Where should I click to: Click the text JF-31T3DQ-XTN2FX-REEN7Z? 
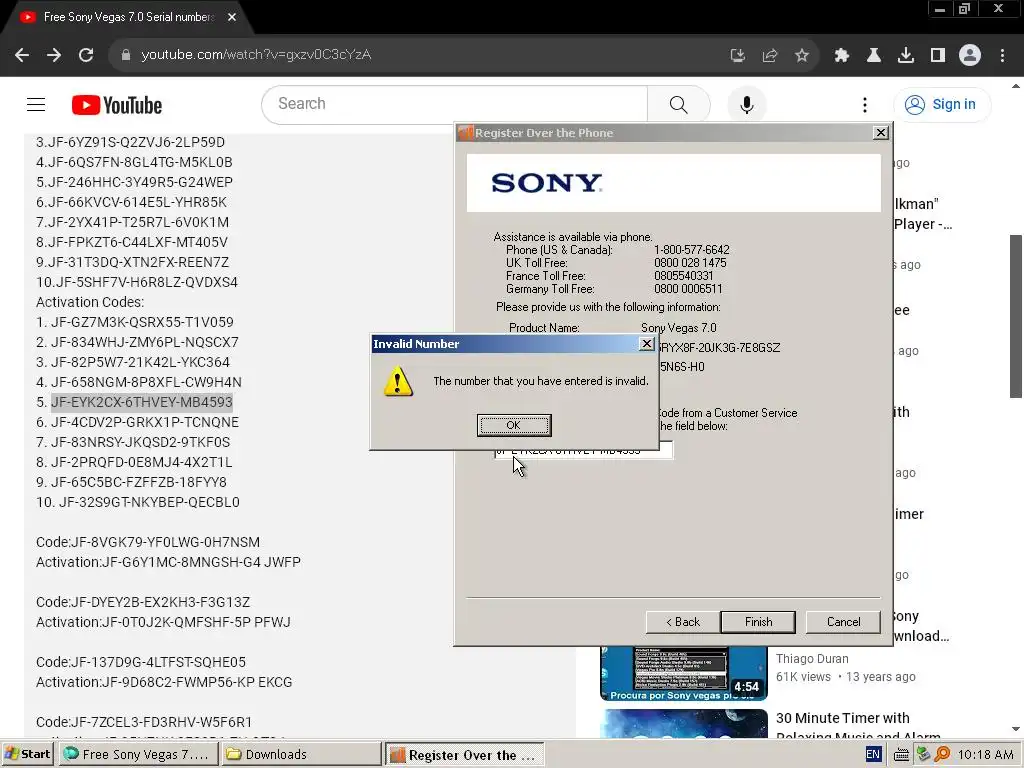pyautogui.click(x=138, y=262)
